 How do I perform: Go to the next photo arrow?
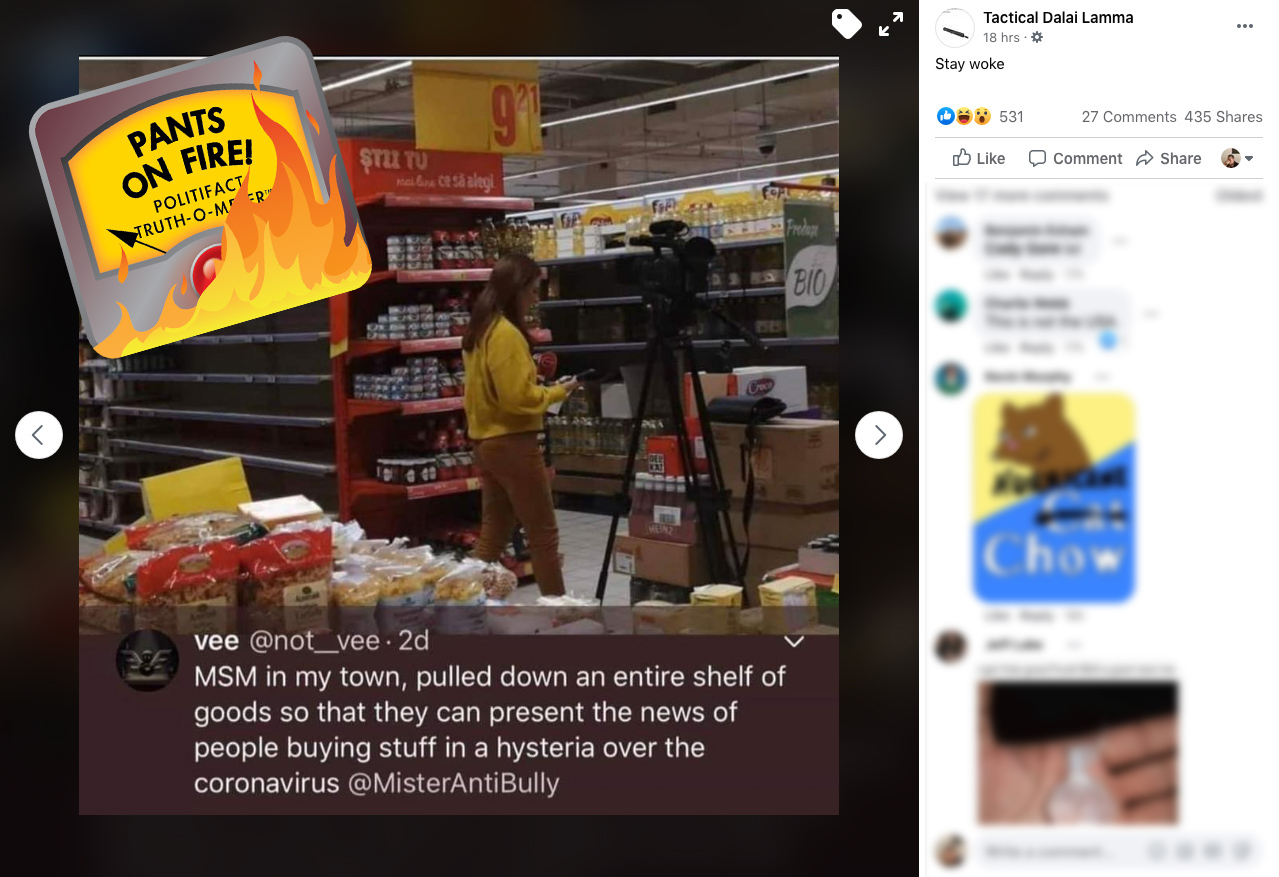879,435
